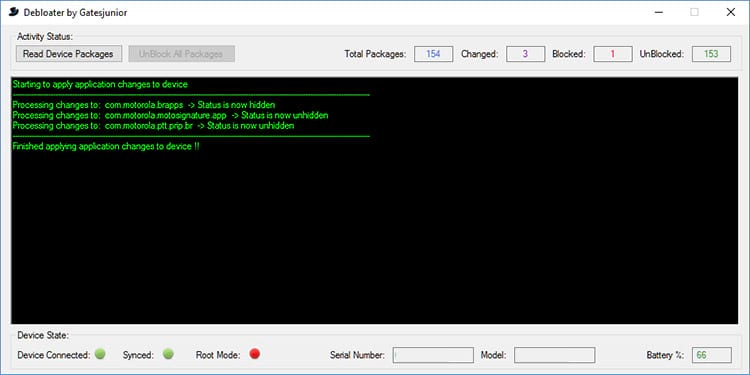Click the 'Debloater by Gatesjunior' window title
The width and height of the screenshot is (750, 375).
tap(76, 13)
